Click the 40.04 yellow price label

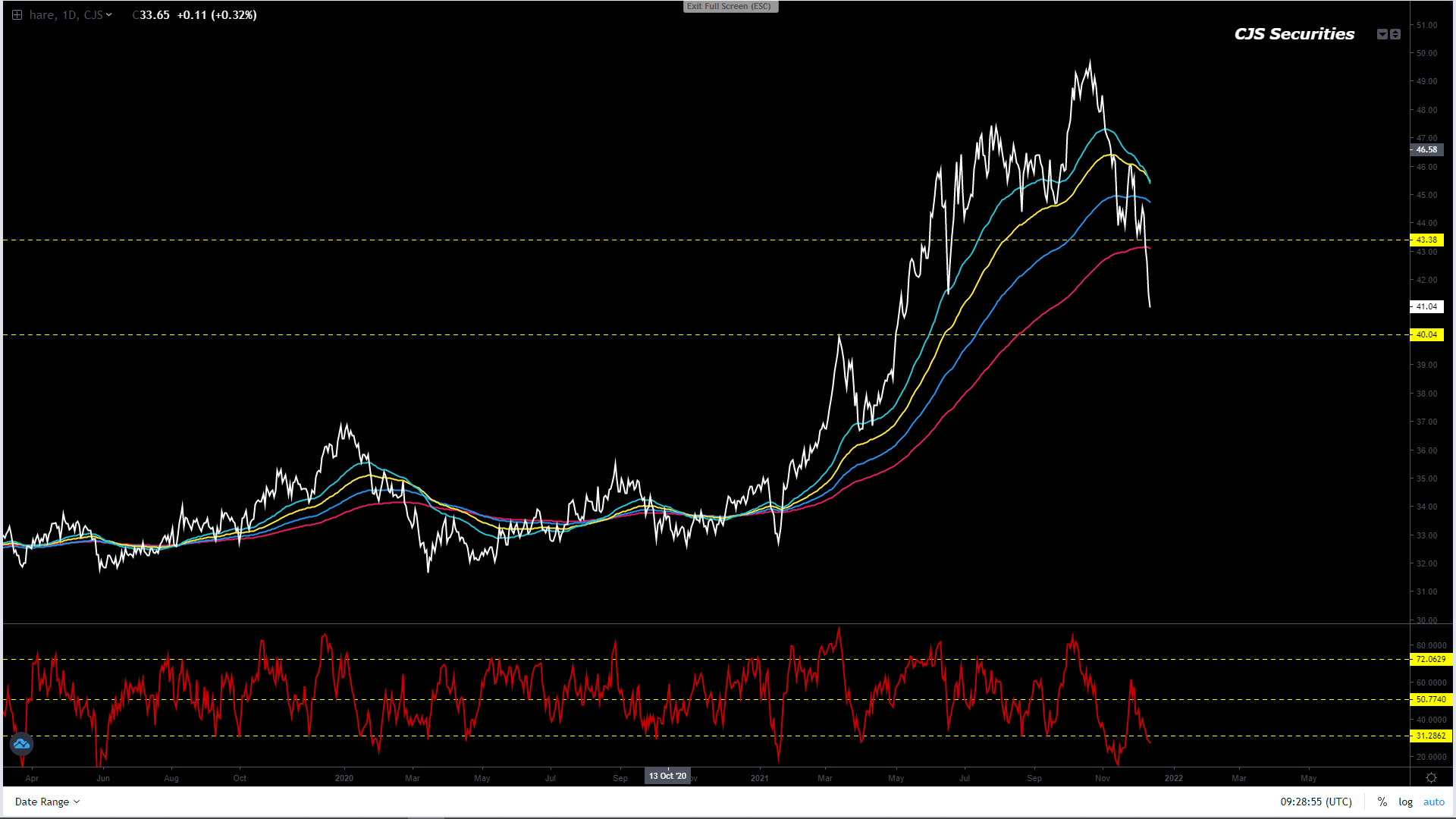[x=1426, y=334]
